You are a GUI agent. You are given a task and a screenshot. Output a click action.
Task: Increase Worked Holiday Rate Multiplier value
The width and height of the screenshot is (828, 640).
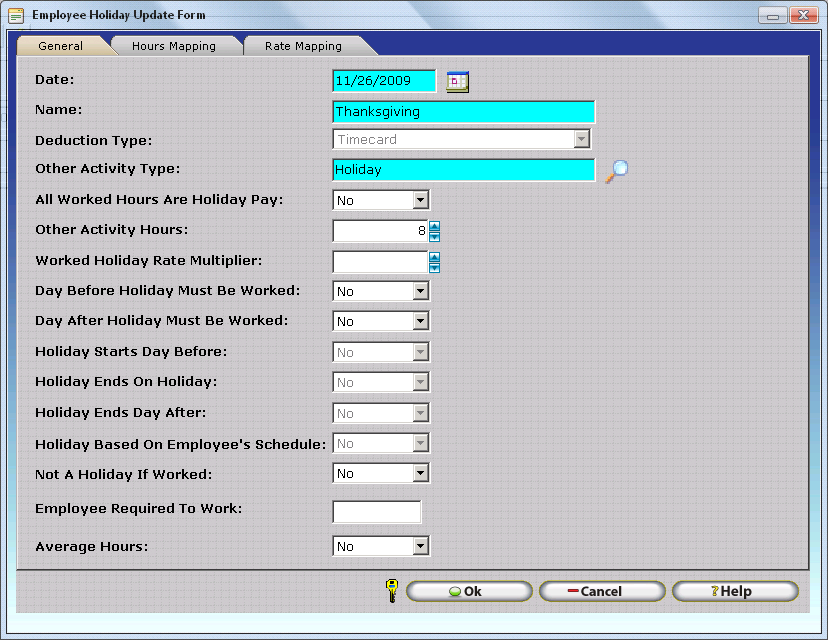point(434,257)
